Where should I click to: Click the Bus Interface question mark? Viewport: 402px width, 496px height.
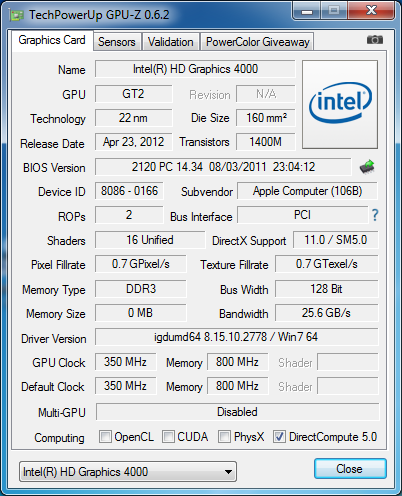point(375,215)
